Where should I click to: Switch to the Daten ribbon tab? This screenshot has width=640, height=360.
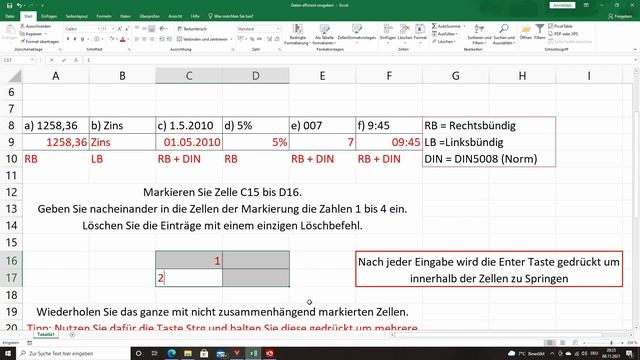(x=125, y=16)
